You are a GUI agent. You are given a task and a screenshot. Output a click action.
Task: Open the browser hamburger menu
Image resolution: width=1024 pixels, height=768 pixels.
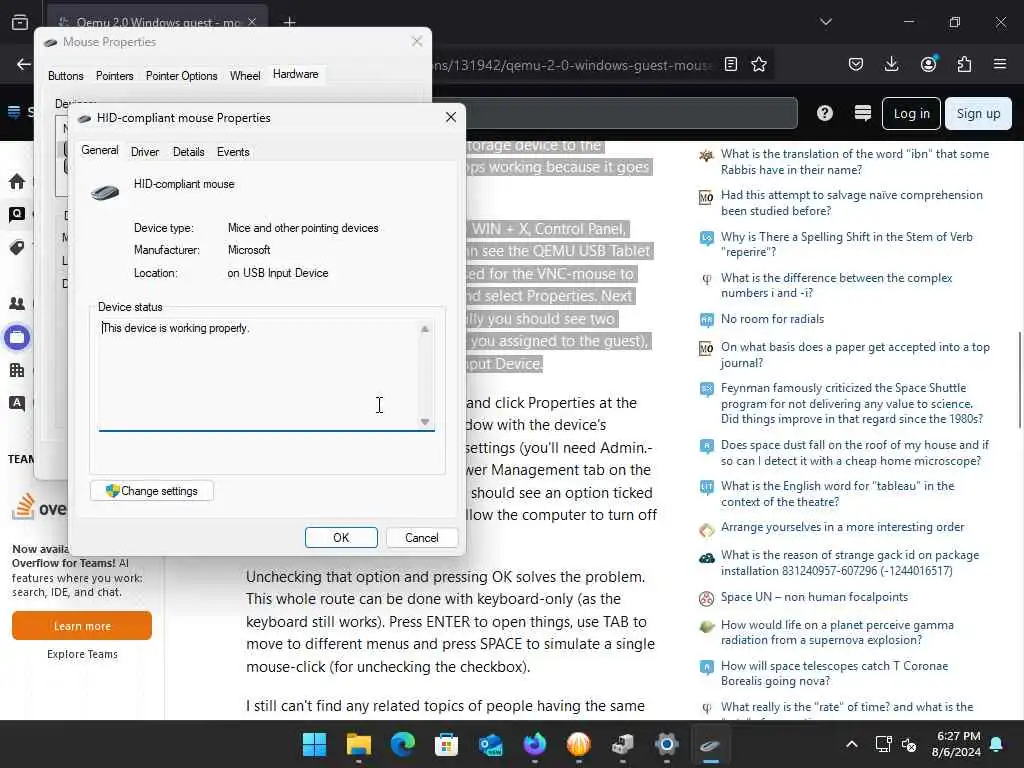pos(1000,64)
